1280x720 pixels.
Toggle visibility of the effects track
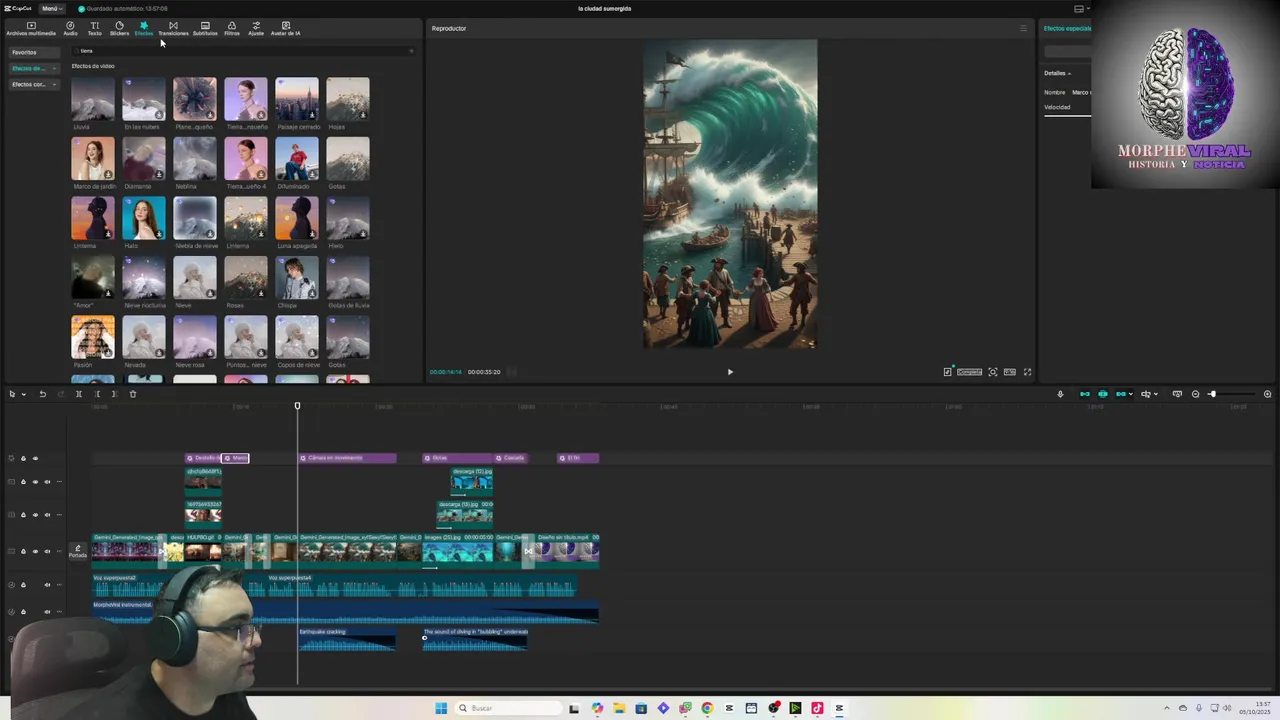35,458
